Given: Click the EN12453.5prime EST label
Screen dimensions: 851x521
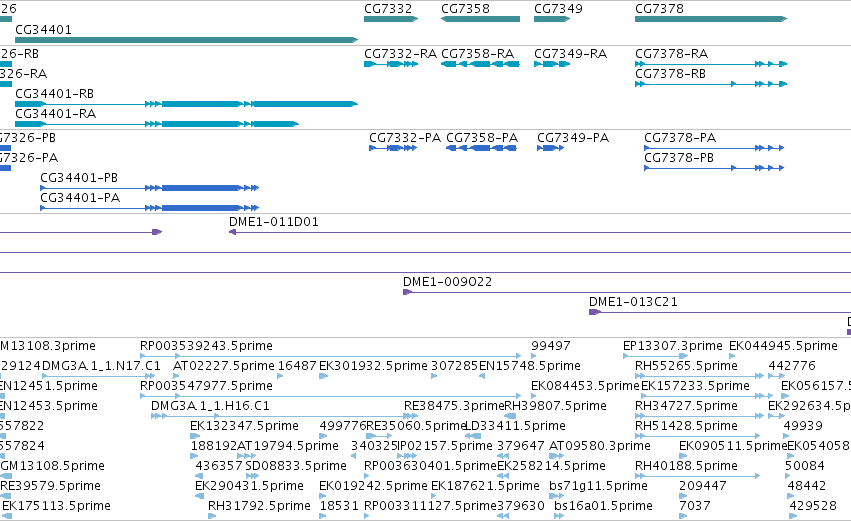Looking at the screenshot, I should (49, 406).
